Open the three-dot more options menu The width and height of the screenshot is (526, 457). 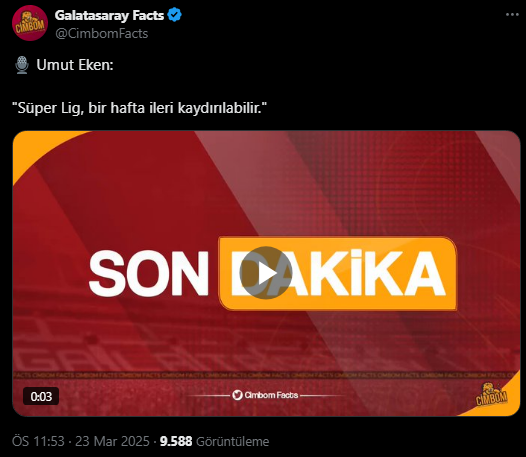[512, 15]
